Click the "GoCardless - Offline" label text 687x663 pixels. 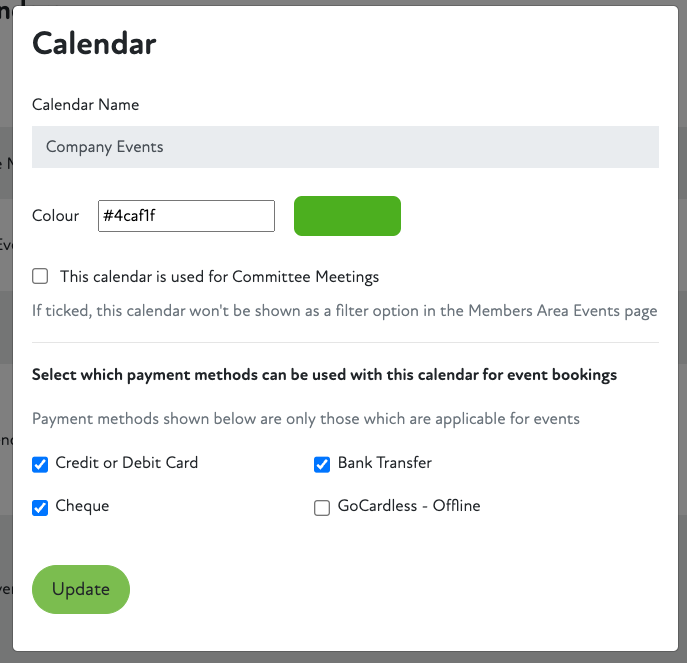click(x=409, y=506)
